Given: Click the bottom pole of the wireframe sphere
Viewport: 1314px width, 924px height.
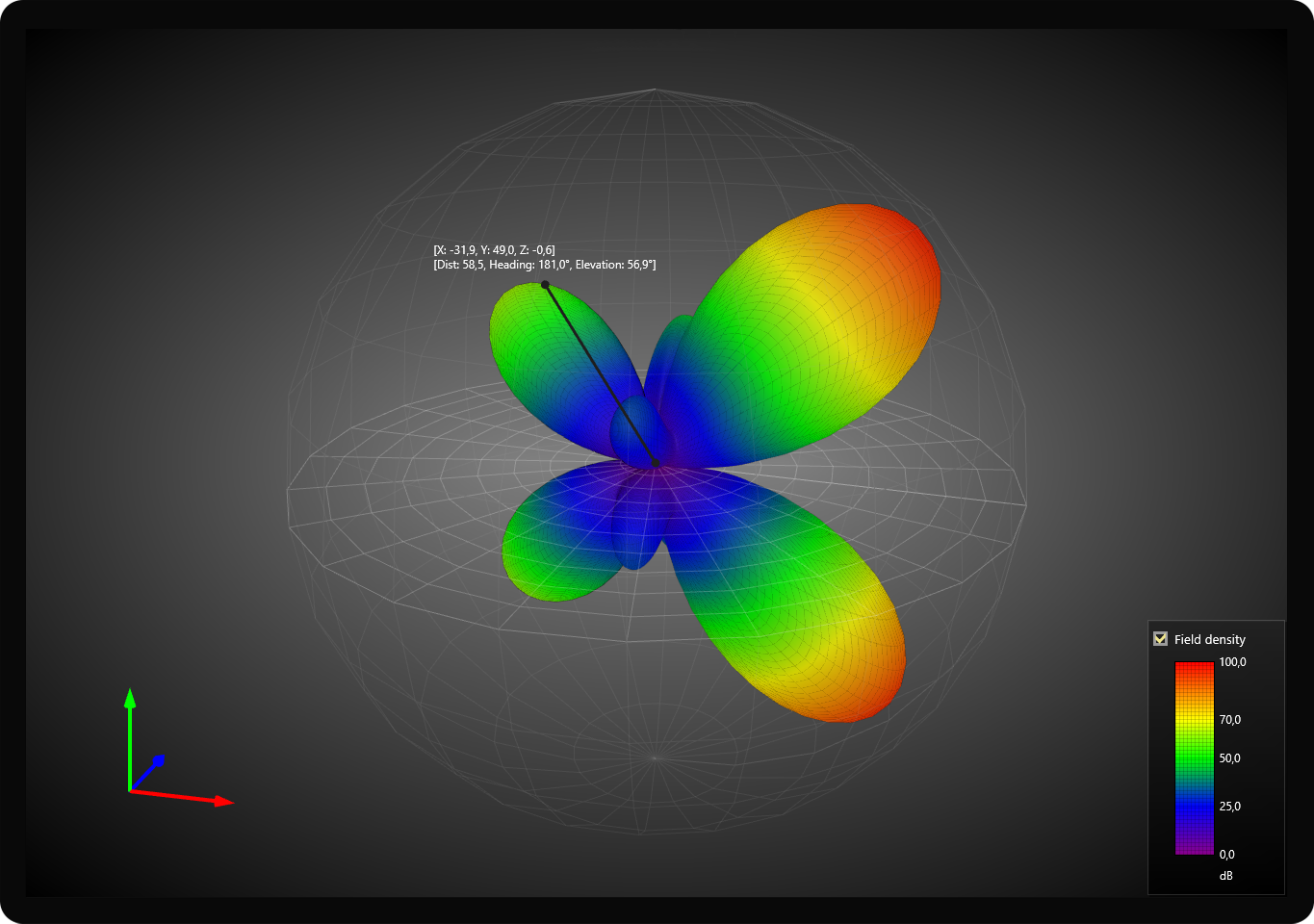Looking at the screenshot, I should 655,758.
